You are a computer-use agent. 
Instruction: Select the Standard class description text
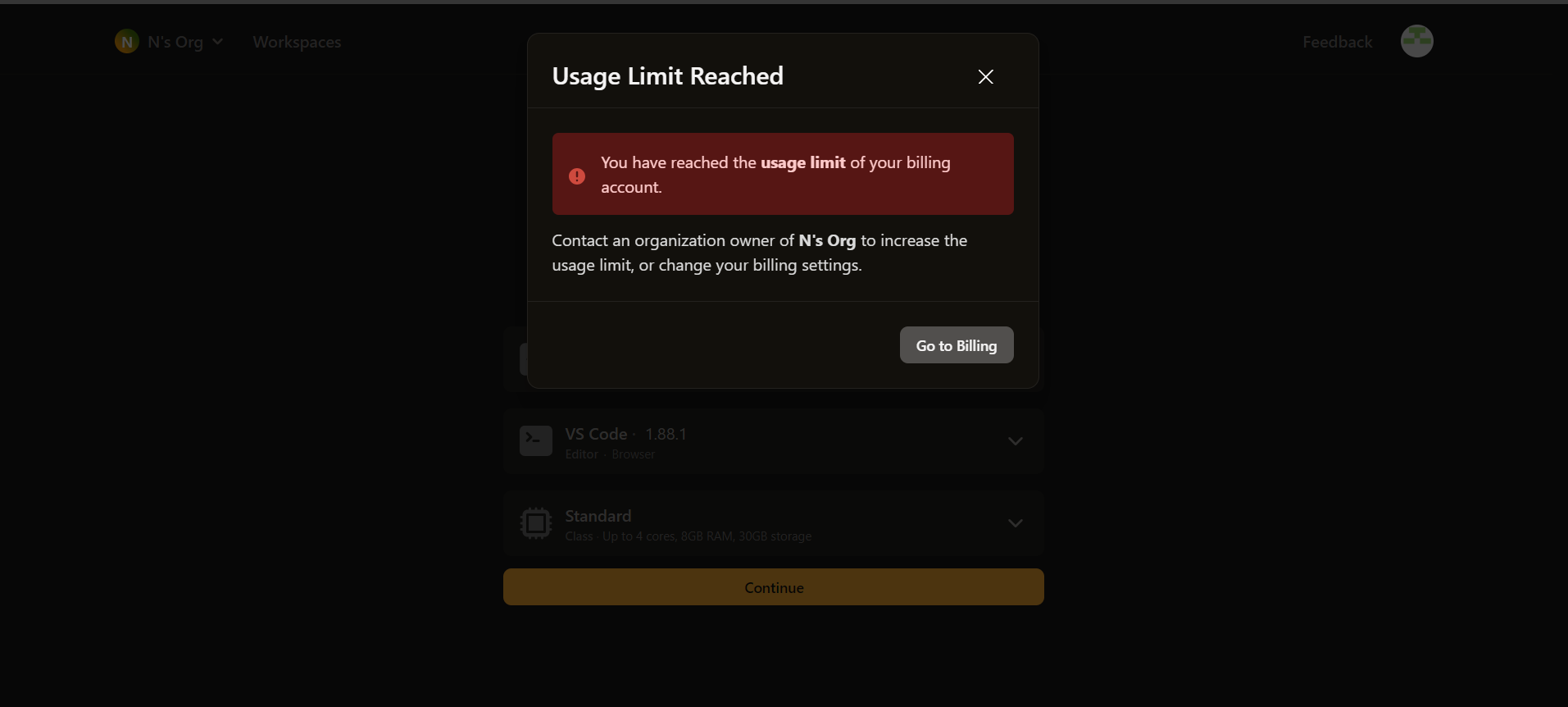(689, 536)
